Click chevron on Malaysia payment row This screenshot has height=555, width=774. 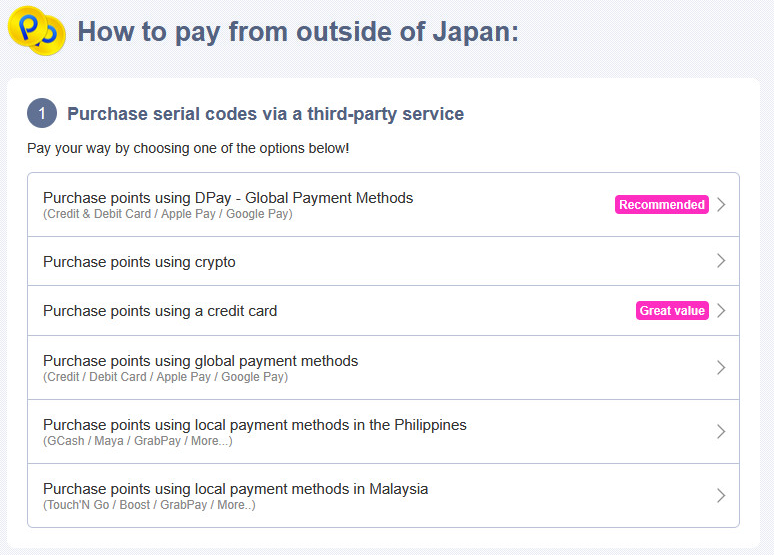coord(721,495)
